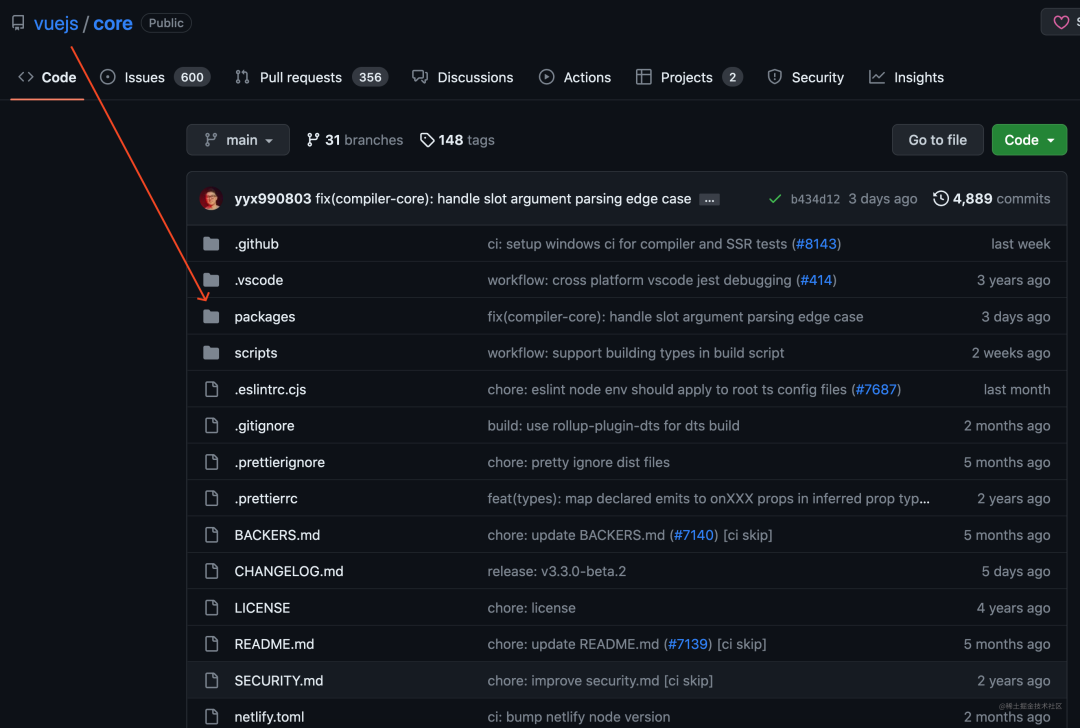Select the Insights graph icon
The image size is (1080, 728).
tap(877, 77)
